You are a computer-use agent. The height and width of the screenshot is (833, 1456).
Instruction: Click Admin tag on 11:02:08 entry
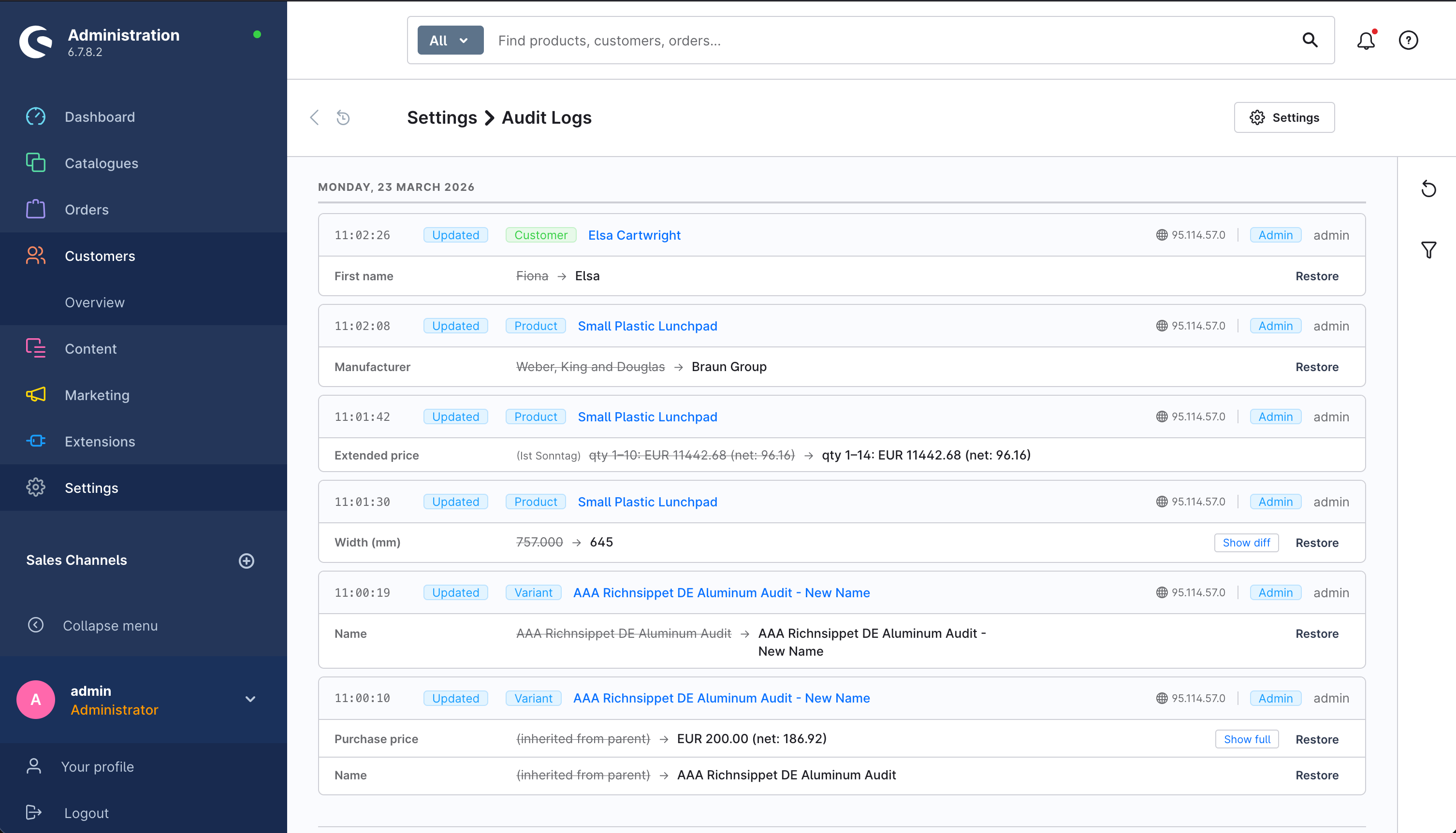[1275, 326]
